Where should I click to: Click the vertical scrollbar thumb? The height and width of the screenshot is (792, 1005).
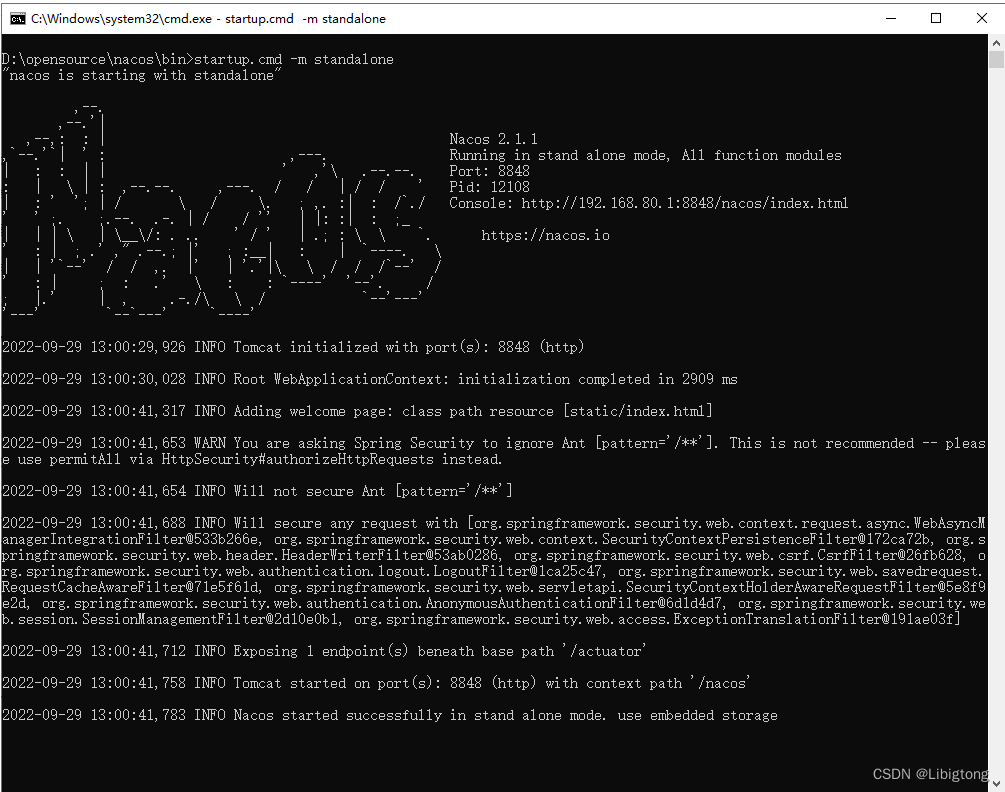coord(996,60)
